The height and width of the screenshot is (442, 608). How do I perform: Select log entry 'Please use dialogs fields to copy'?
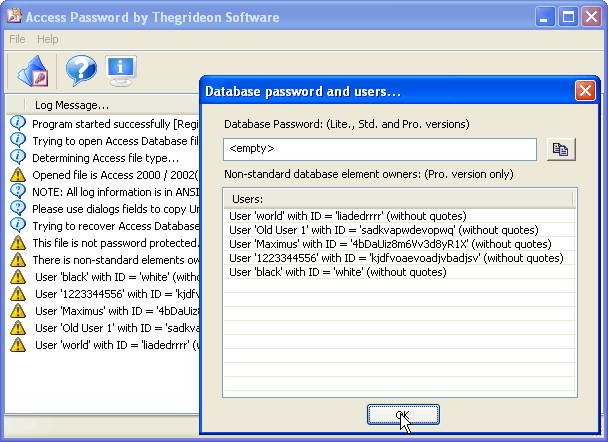(x=103, y=209)
